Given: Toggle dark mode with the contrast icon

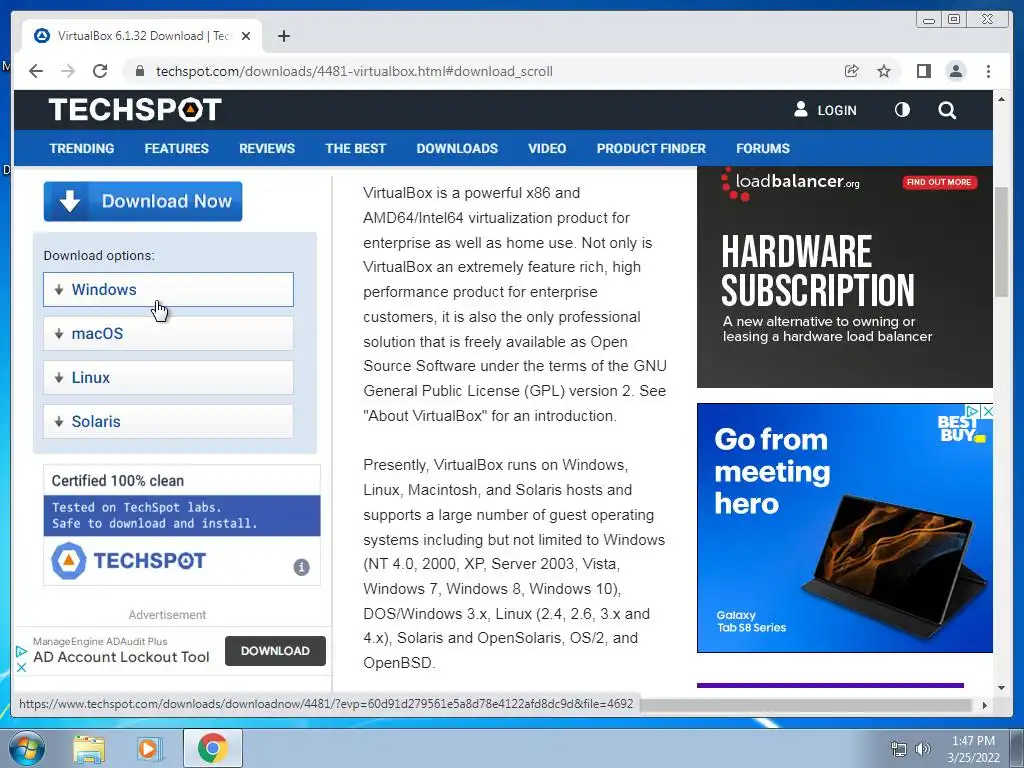Looking at the screenshot, I should (x=902, y=110).
